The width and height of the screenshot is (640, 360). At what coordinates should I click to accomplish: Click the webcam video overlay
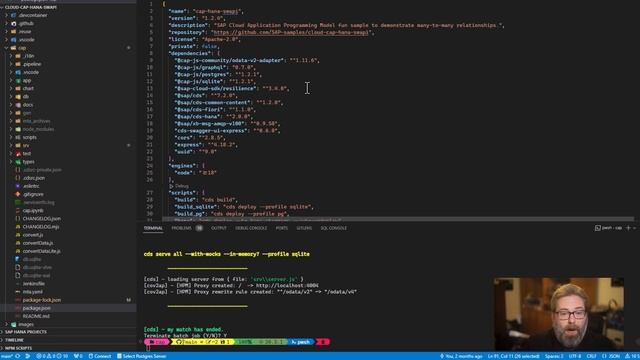coord(558,313)
